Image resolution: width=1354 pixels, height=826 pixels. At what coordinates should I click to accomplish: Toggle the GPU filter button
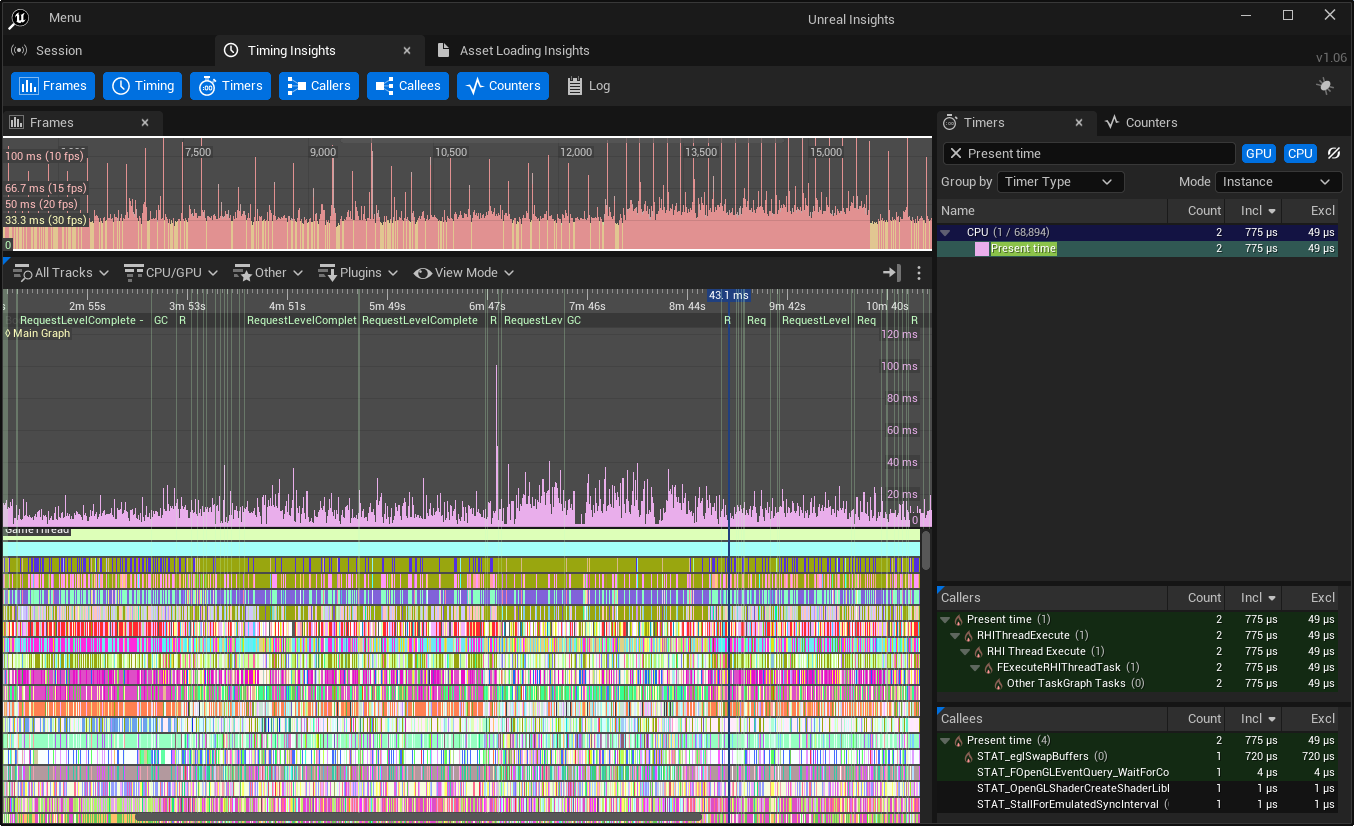1258,153
